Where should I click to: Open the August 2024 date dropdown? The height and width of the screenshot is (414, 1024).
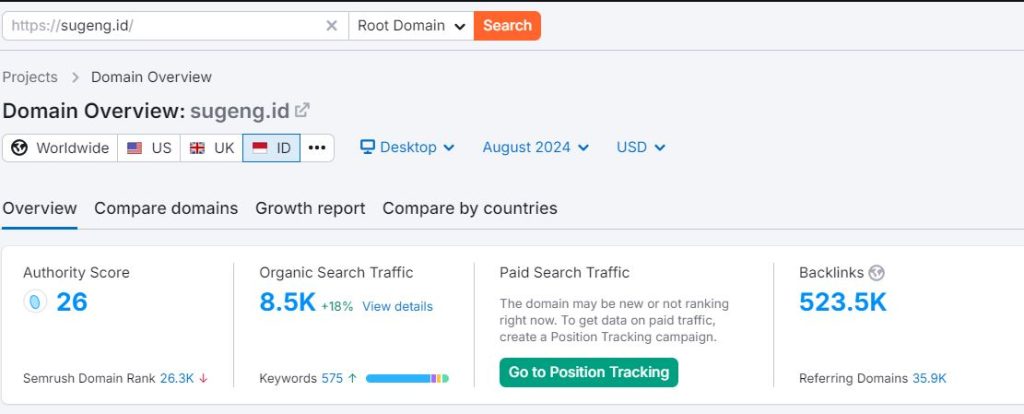point(536,148)
